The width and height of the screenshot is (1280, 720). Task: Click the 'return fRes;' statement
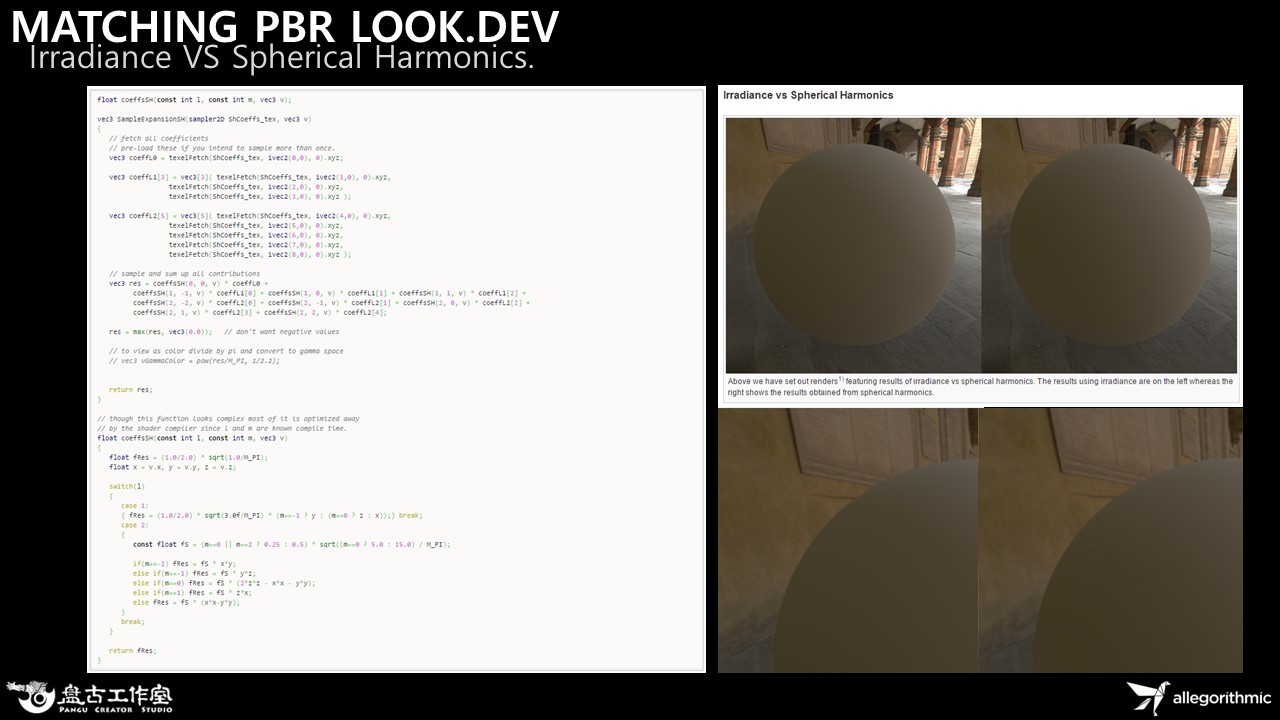point(133,651)
